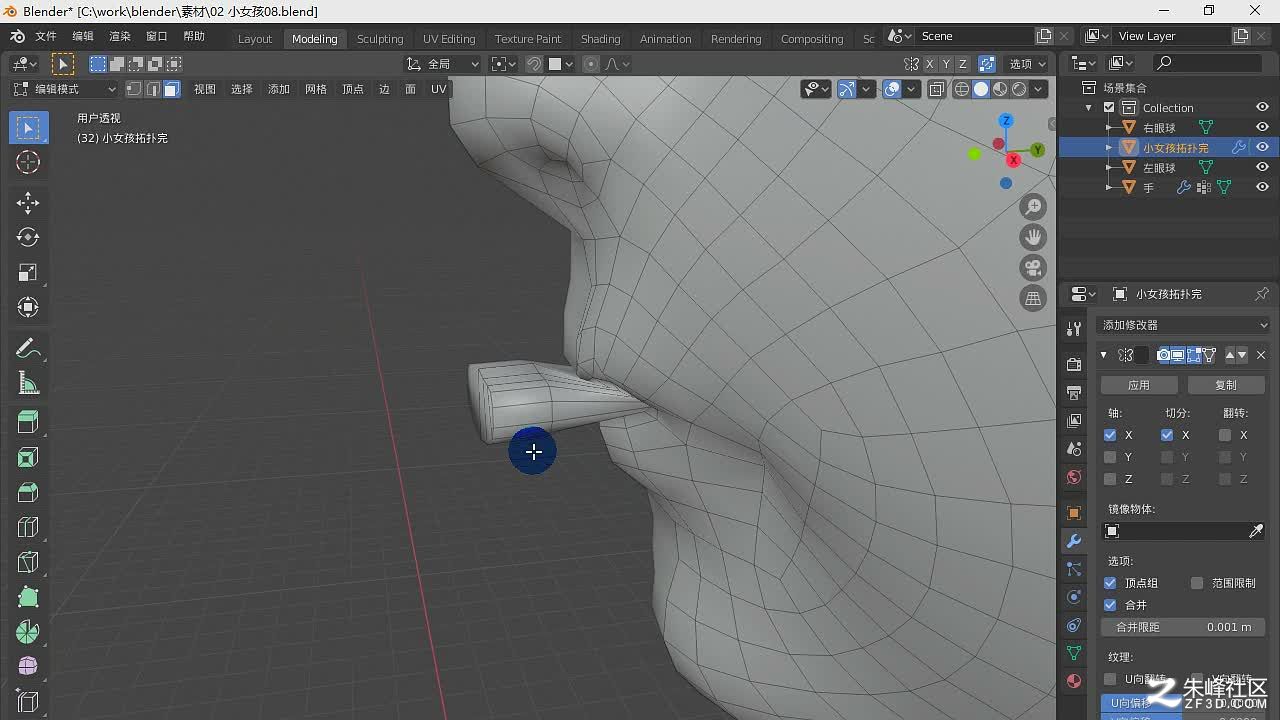Viewport: 1280px width, 720px height.
Task: Open the 添加修改器 dropdown
Action: tap(1183, 325)
